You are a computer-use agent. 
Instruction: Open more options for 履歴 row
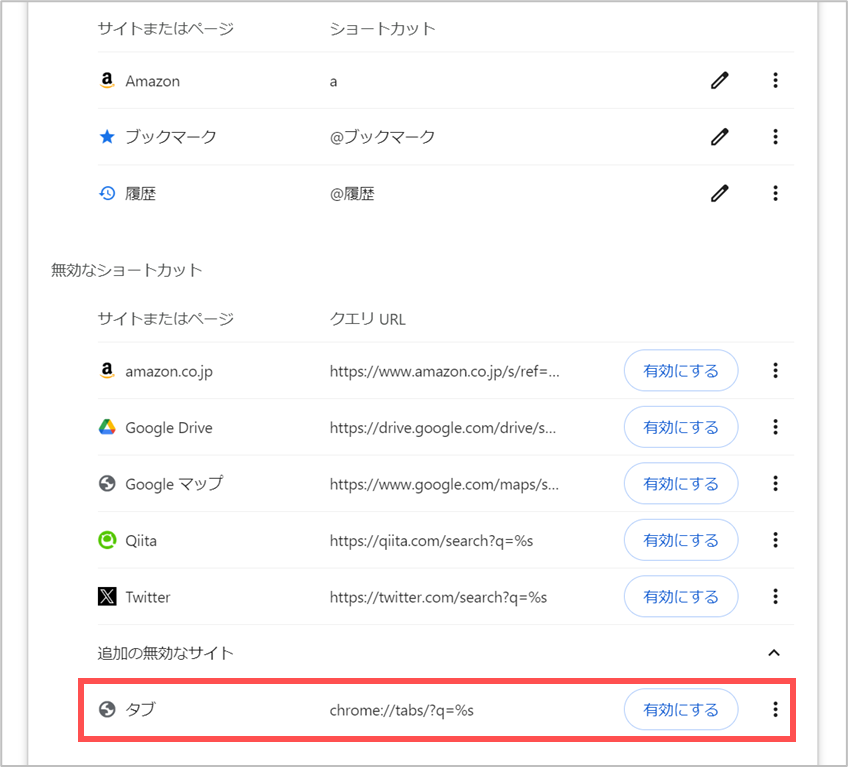point(775,193)
